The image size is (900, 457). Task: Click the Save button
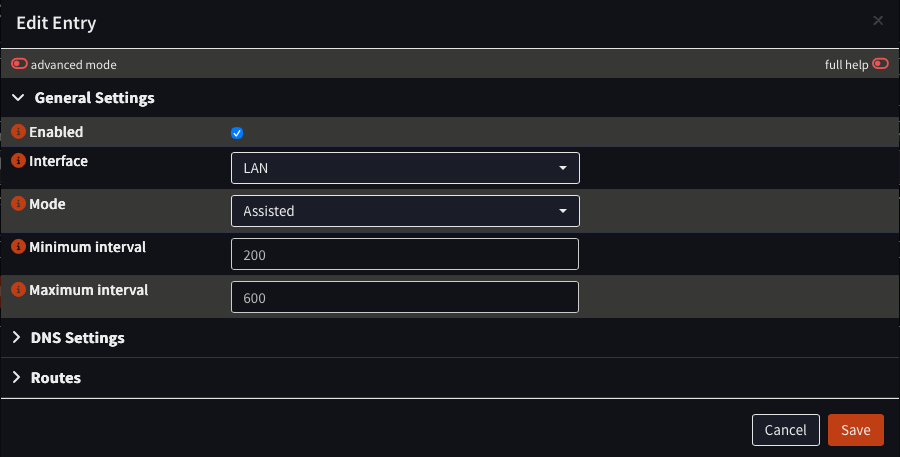click(855, 430)
